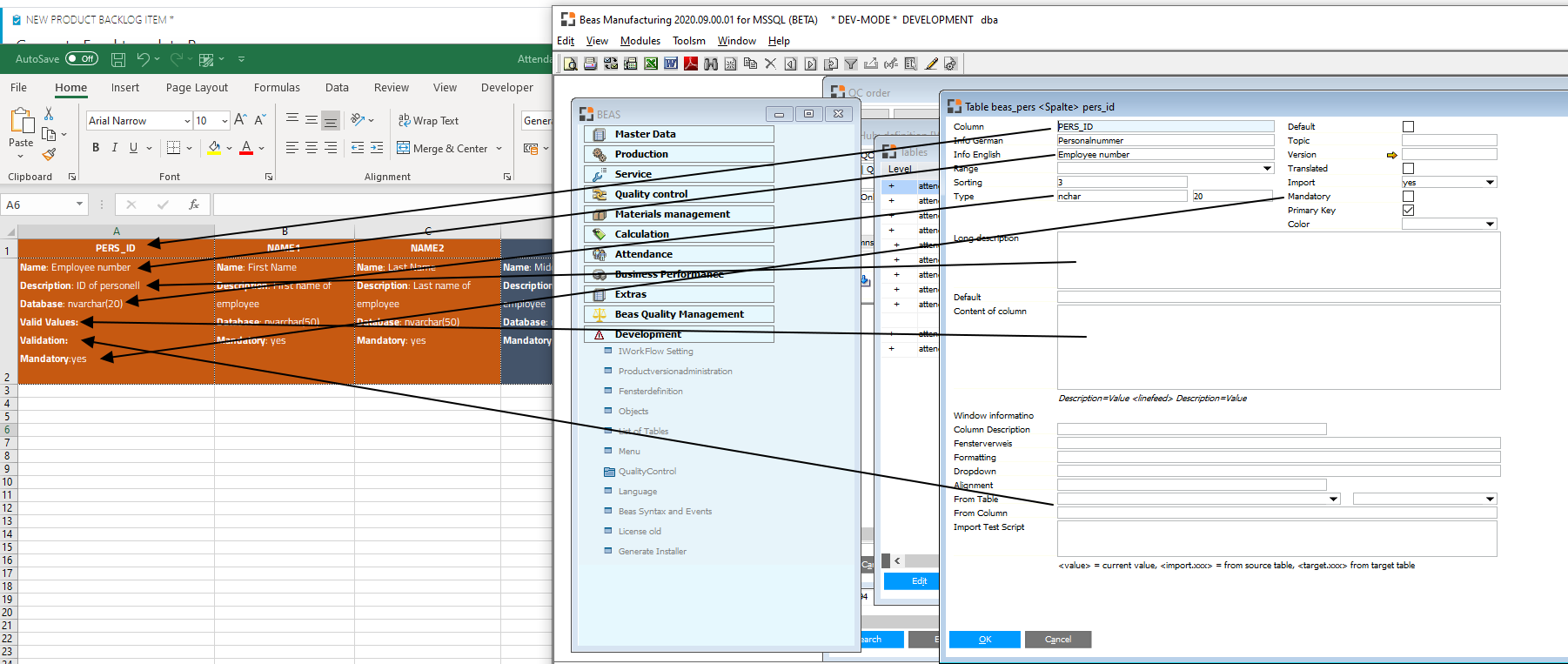The height and width of the screenshot is (664, 1568).
Task: Click the printer icon in Beas toolbar
Action: (590, 64)
